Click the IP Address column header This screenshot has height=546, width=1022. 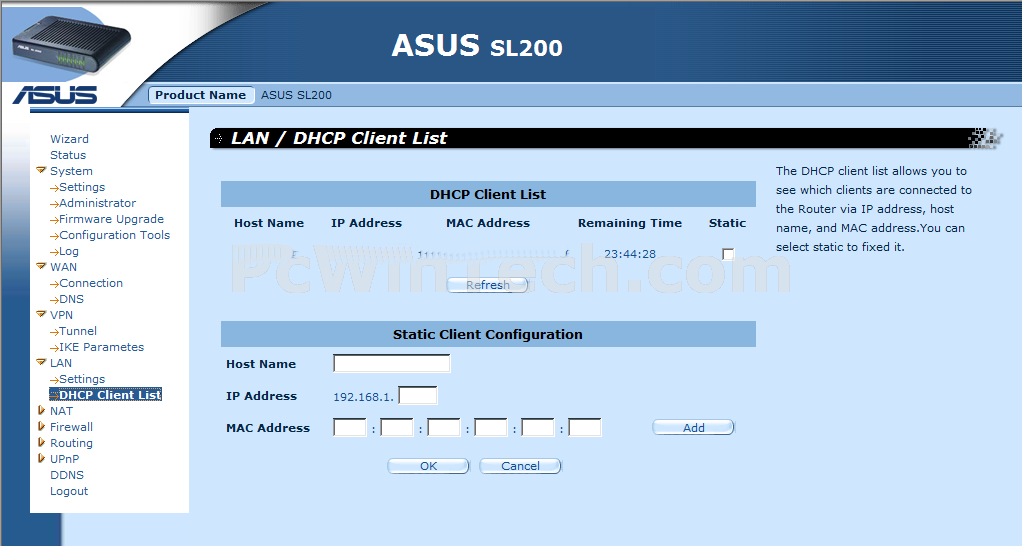pos(366,223)
